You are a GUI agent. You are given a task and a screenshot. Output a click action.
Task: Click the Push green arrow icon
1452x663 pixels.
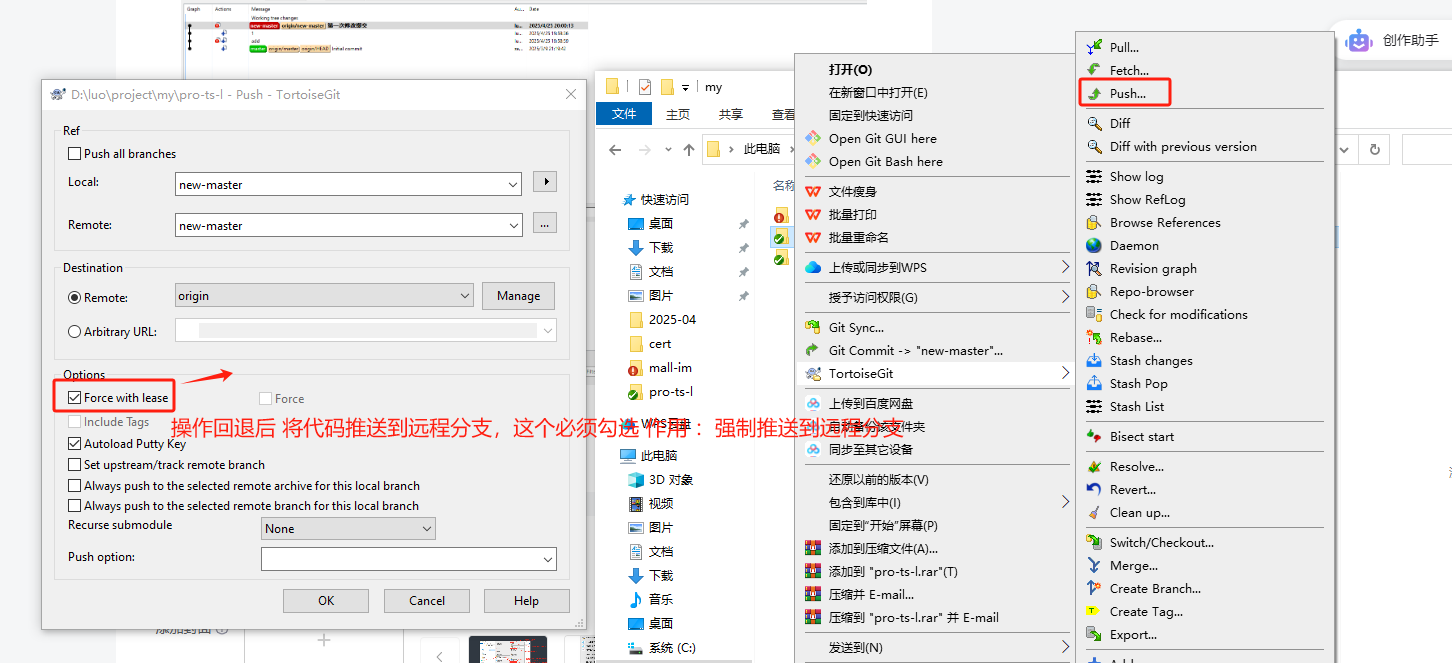pos(1094,93)
